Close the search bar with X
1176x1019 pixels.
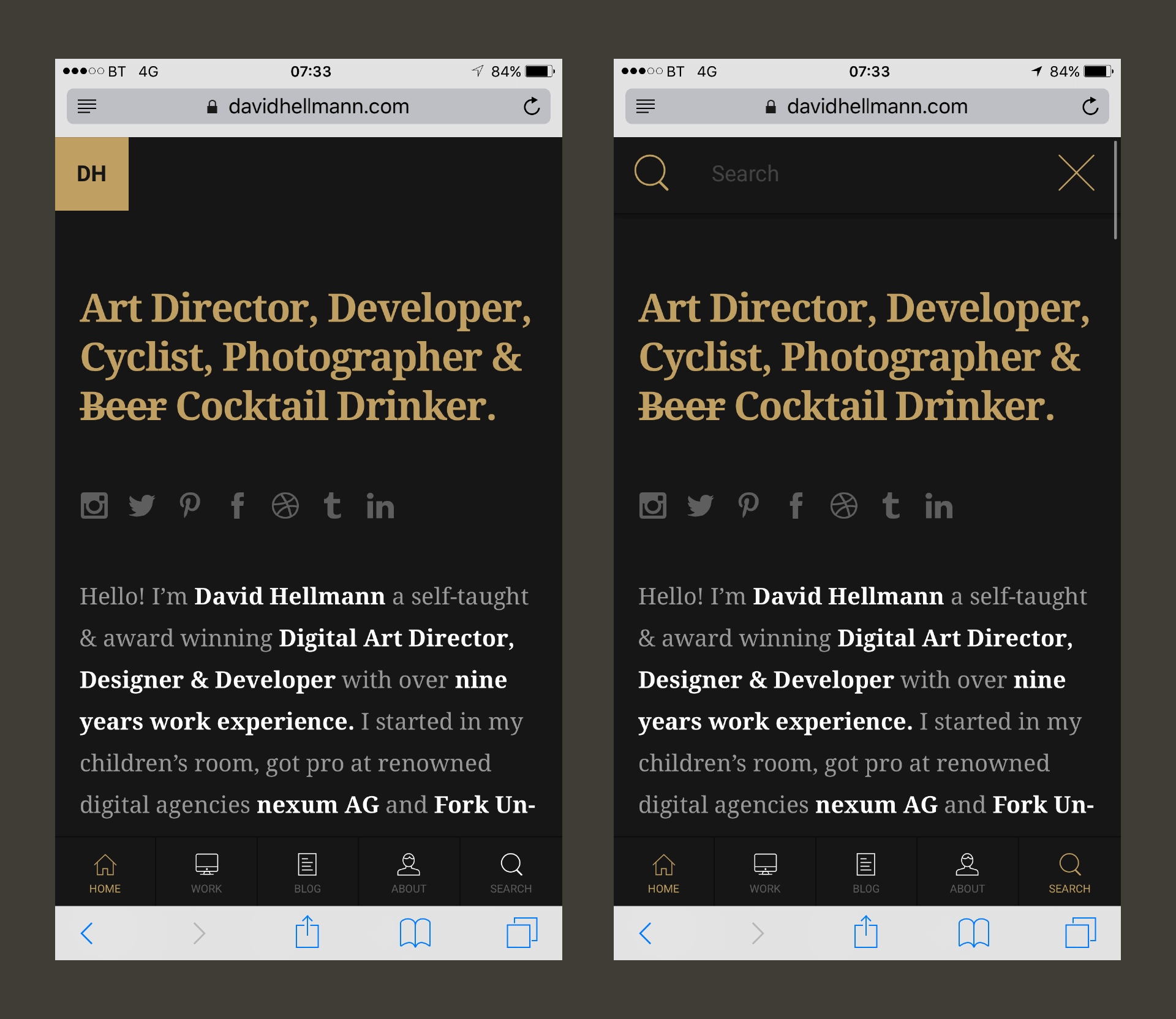[x=1076, y=173]
